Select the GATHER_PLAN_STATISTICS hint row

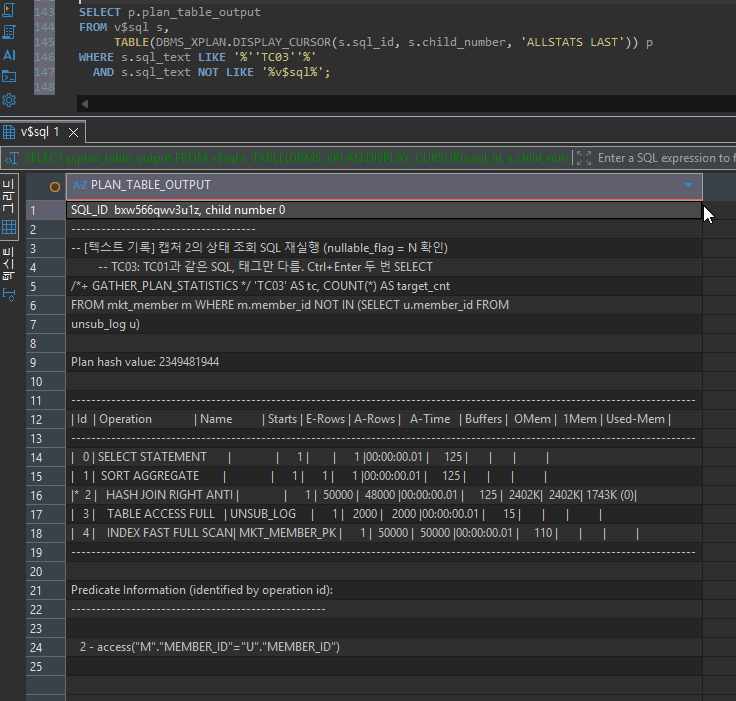pos(384,286)
